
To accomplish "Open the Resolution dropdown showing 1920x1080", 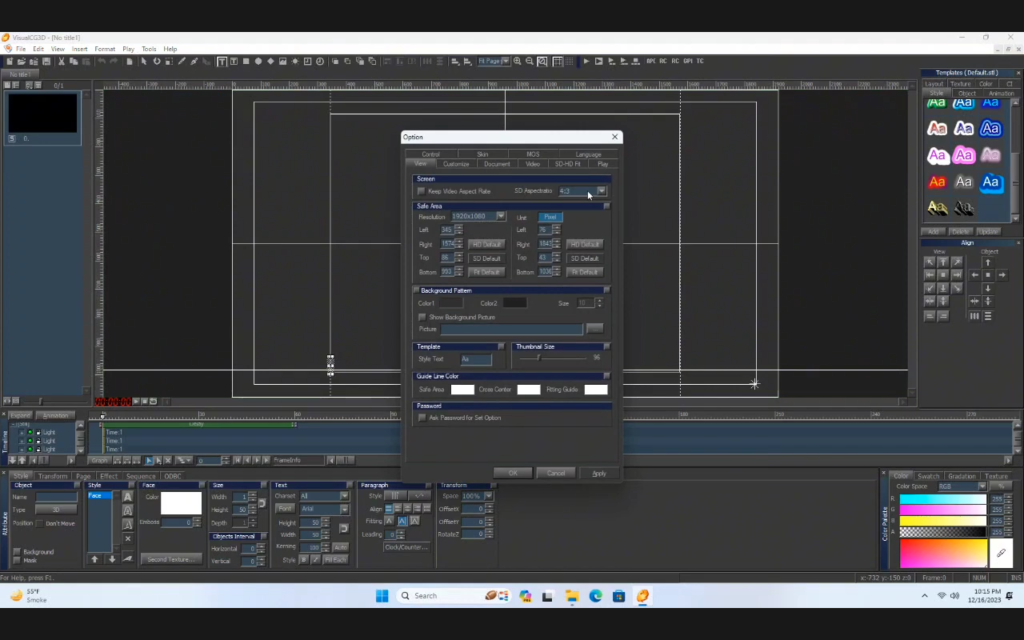I will click(501, 216).
